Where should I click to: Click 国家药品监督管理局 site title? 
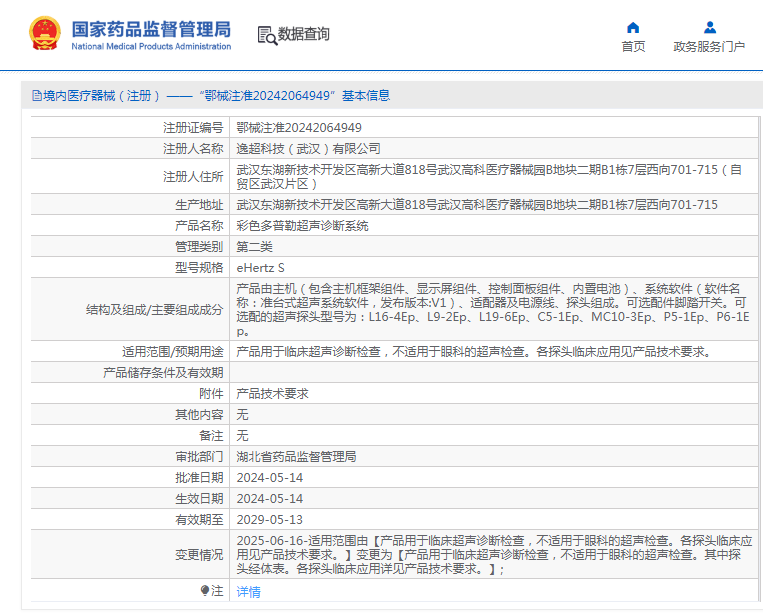tap(151, 29)
